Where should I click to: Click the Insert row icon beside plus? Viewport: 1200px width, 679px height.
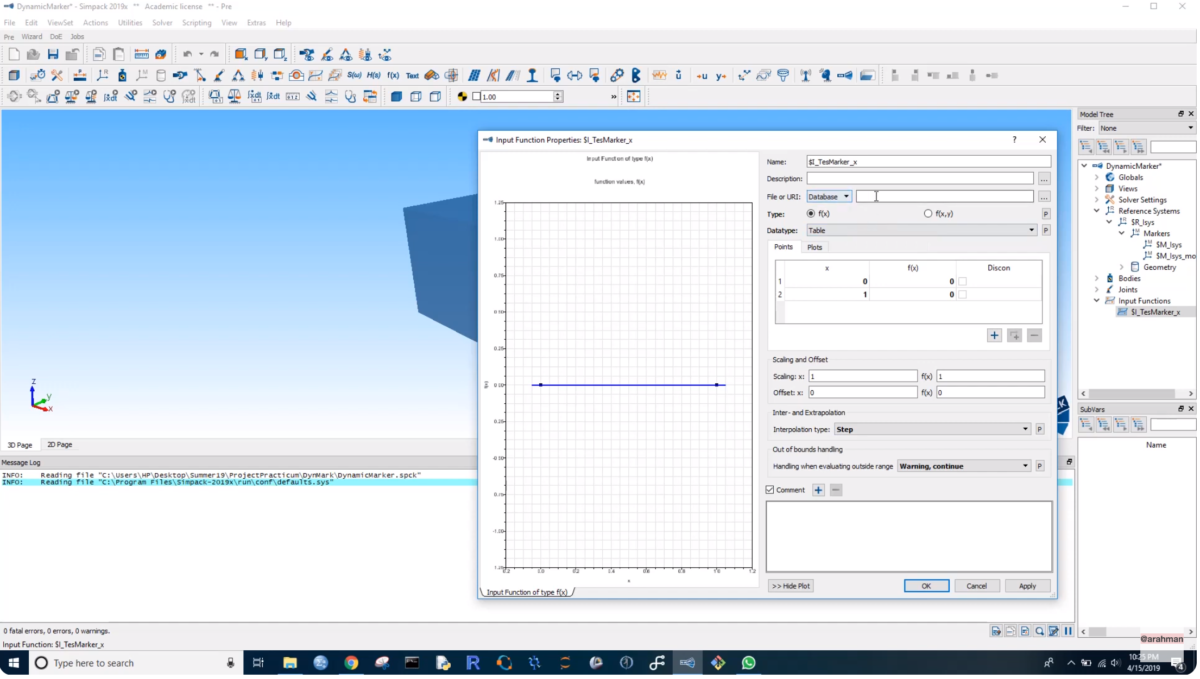point(1014,336)
